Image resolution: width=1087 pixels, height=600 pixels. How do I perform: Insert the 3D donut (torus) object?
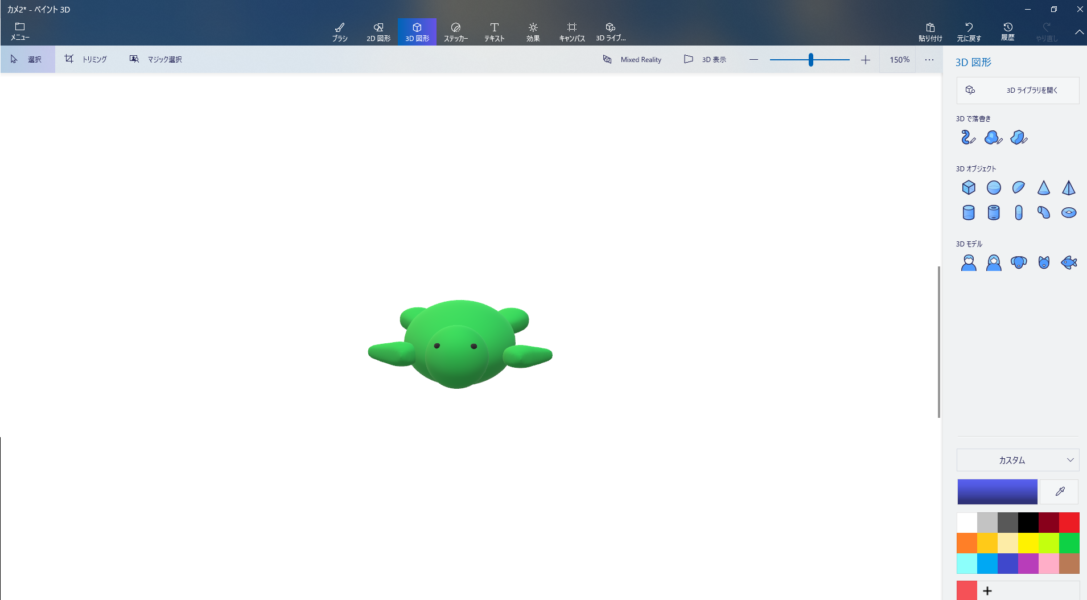click(1068, 213)
